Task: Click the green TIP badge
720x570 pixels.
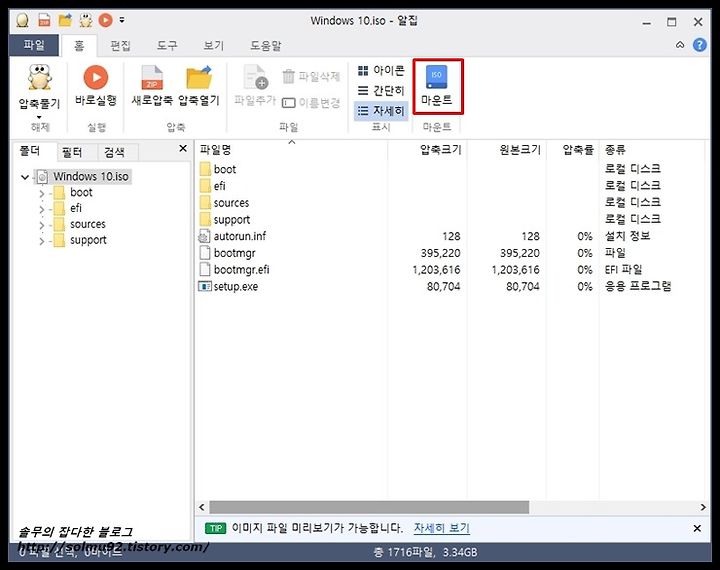Action: (x=215, y=528)
